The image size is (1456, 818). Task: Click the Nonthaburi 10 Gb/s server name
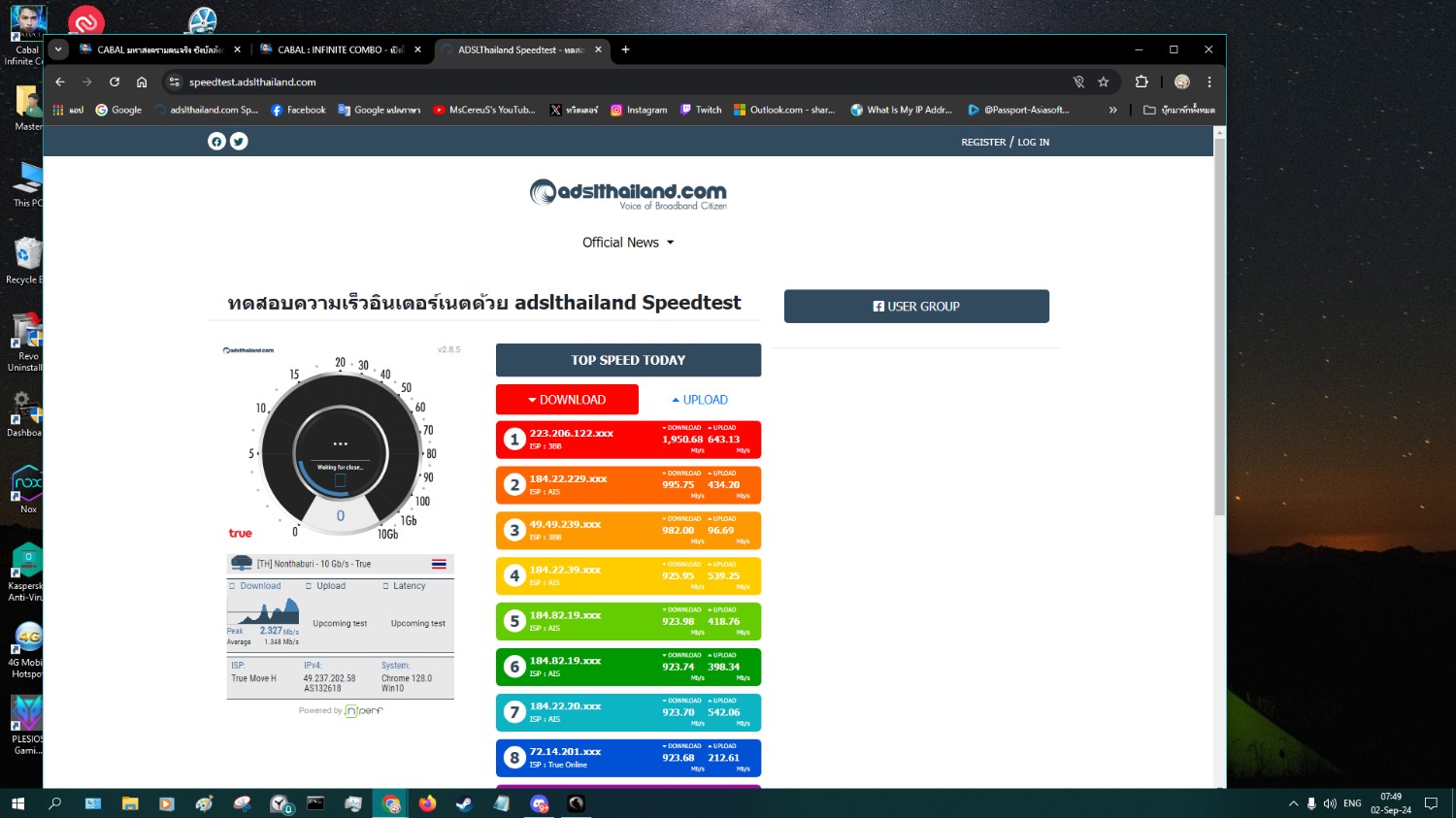pyautogui.click(x=314, y=564)
